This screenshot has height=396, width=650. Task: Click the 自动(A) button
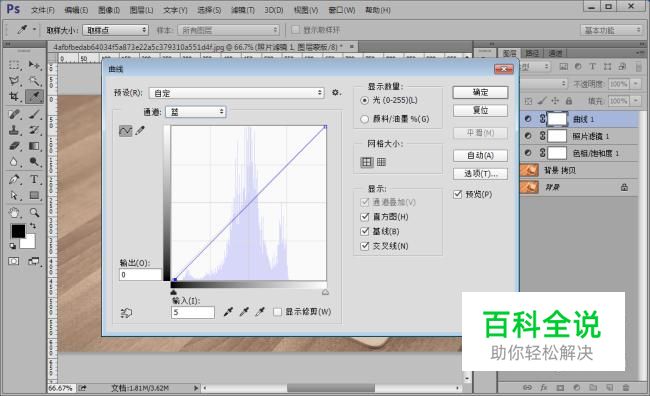click(x=480, y=155)
